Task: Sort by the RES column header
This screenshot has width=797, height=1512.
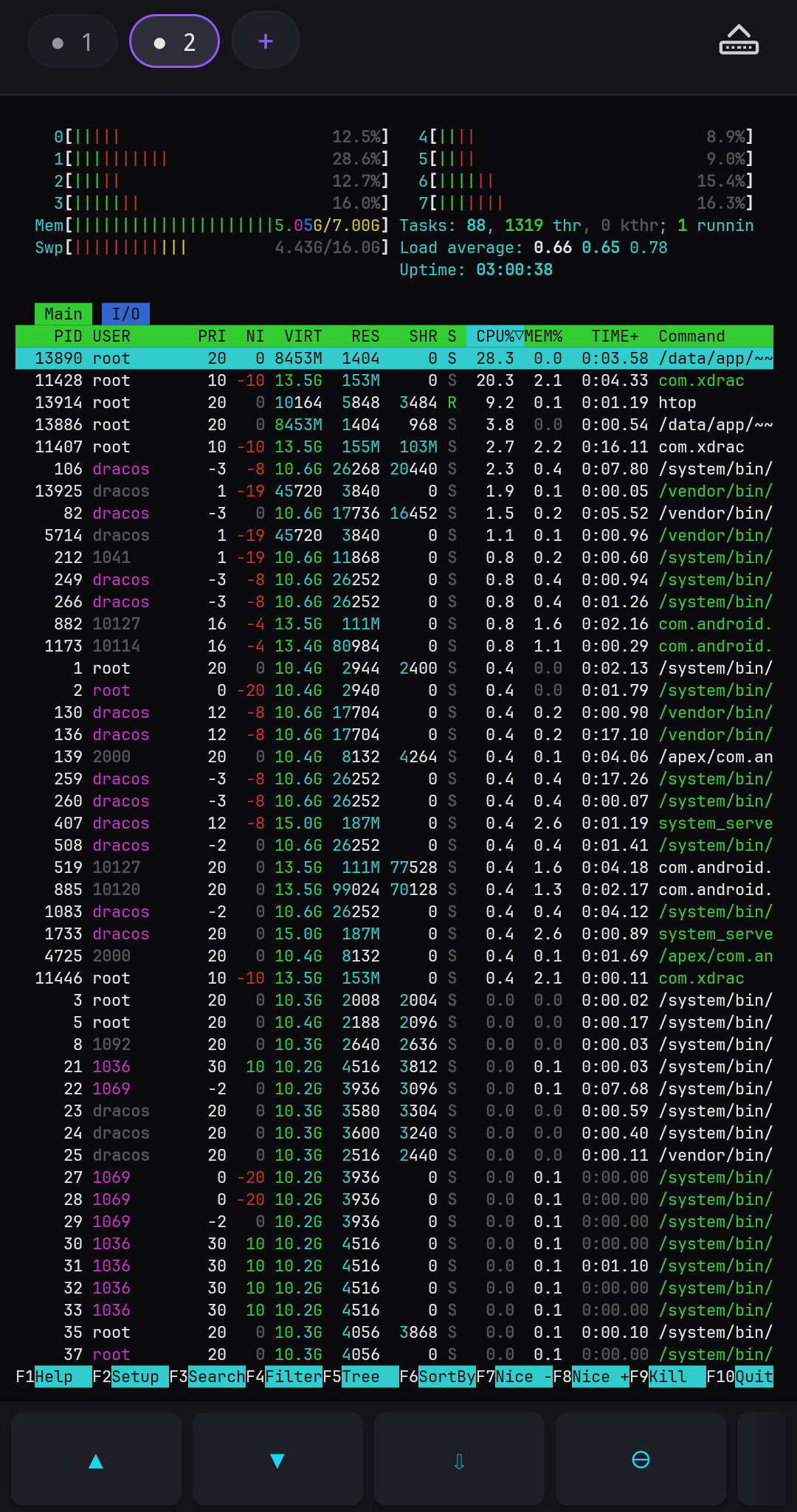Action: (x=365, y=336)
